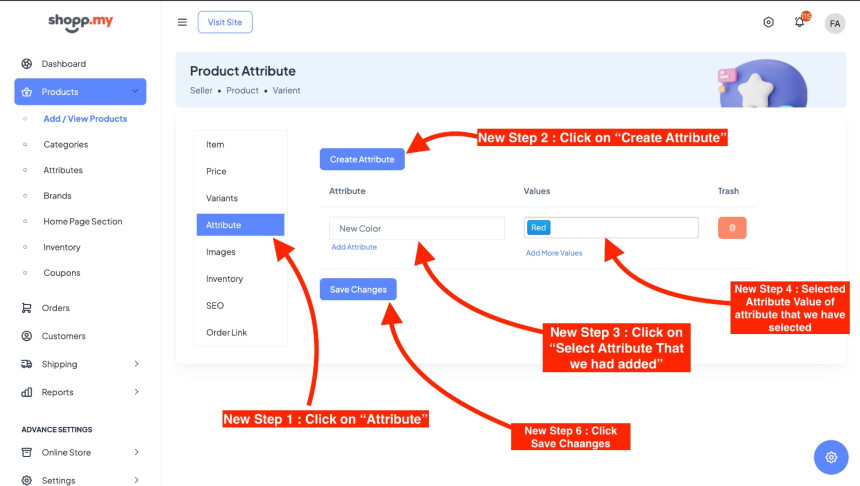The height and width of the screenshot is (486, 860).
Task: Open the Inventory product tab
Action: pyautogui.click(x=224, y=279)
